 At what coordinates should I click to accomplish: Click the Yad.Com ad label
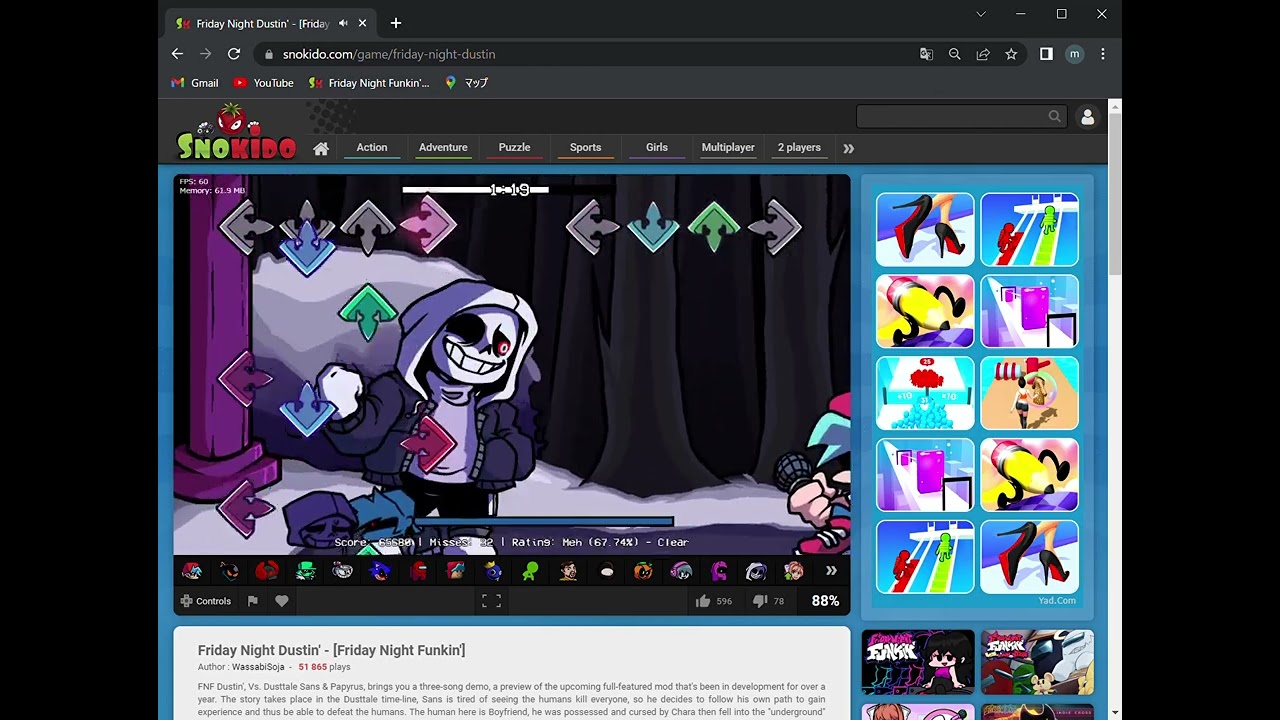pyautogui.click(x=1057, y=601)
